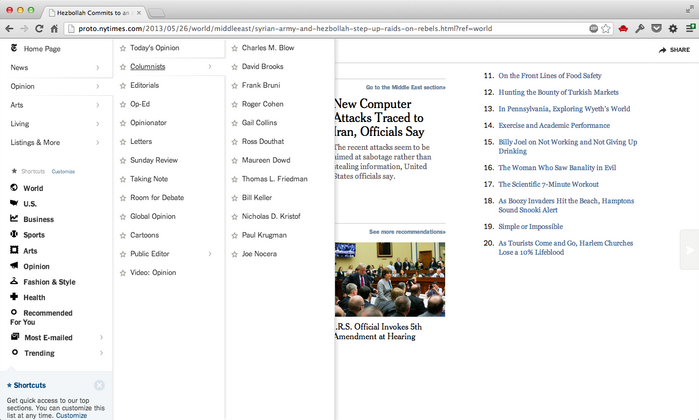Click the Fashion & Style hanger icon

pos(14,281)
